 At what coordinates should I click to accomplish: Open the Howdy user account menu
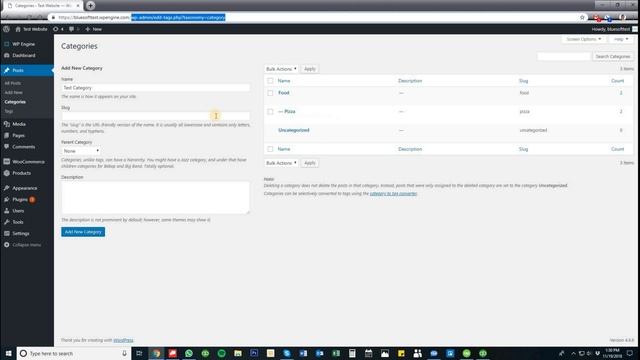pyautogui.click(x=614, y=29)
